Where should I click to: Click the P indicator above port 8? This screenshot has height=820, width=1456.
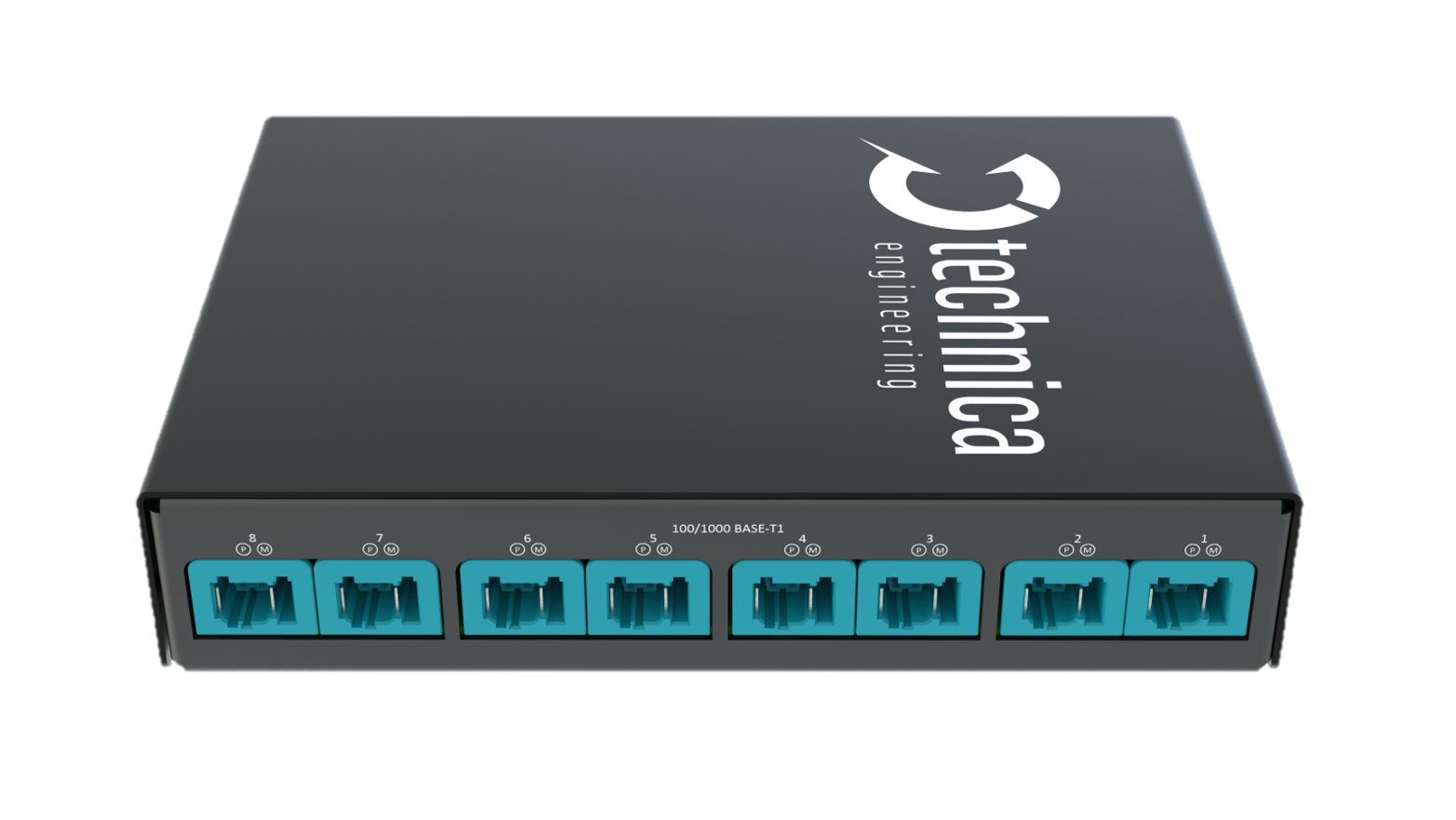(244, 549)
